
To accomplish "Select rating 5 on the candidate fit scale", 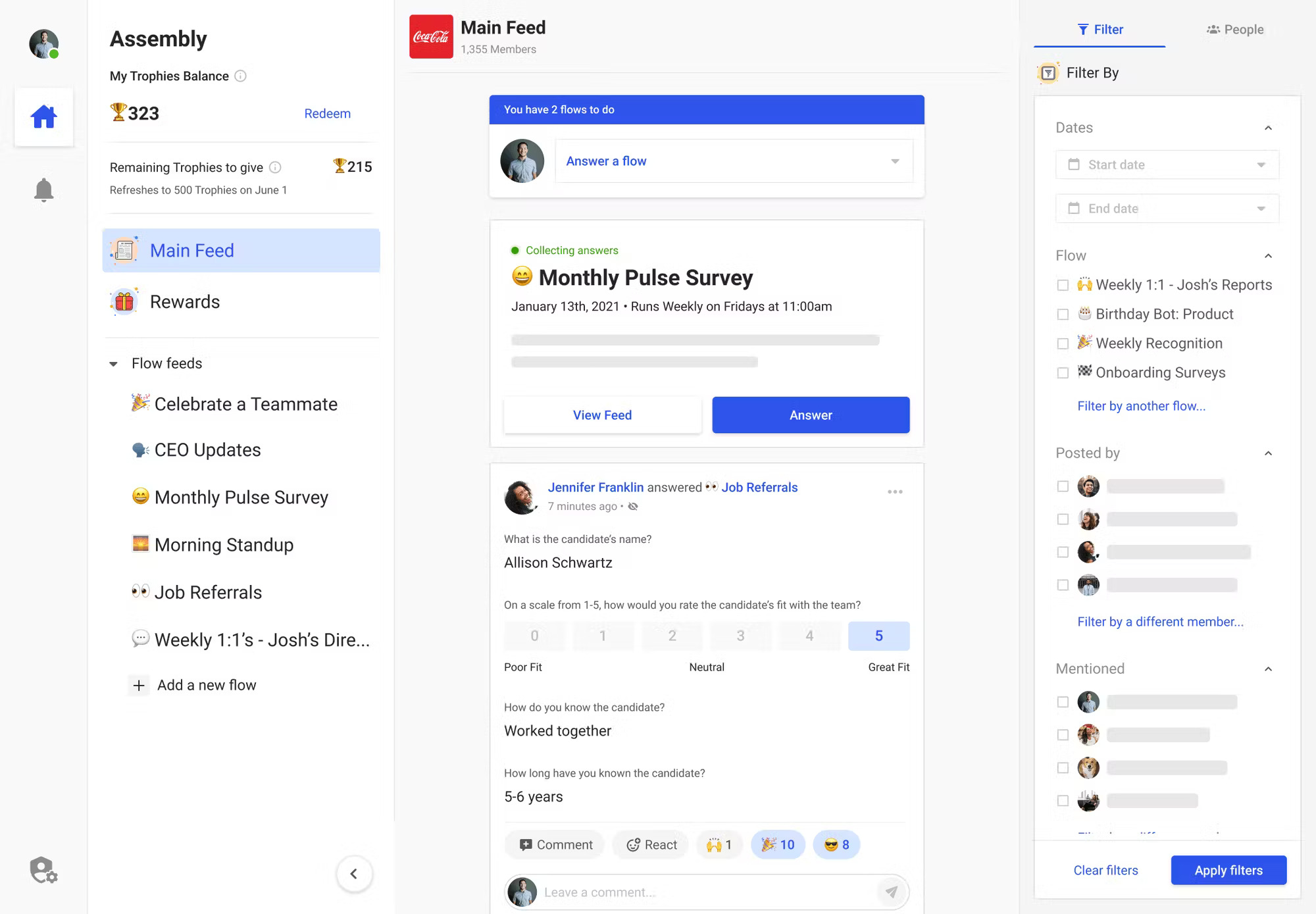I will (x=878, y=636).
